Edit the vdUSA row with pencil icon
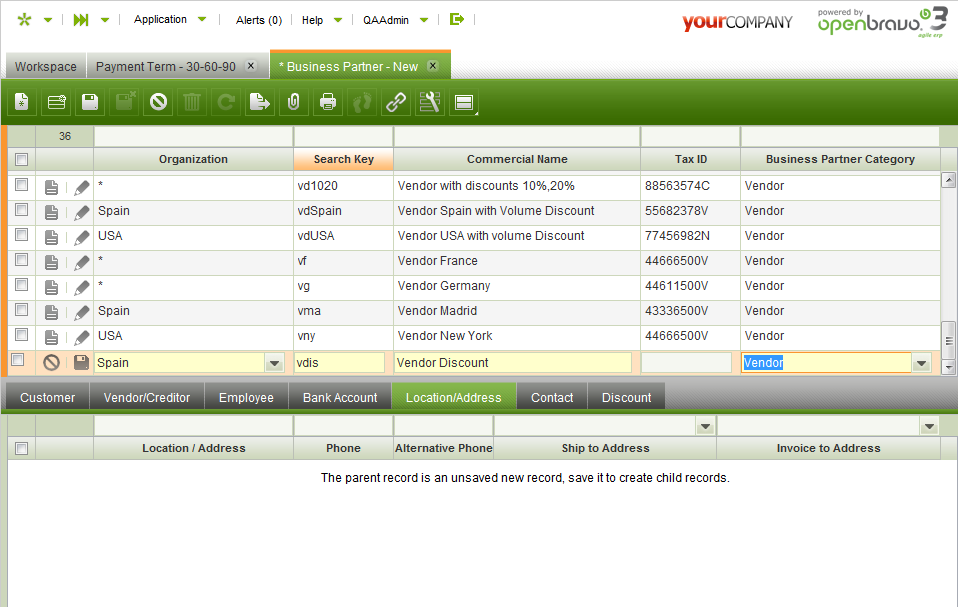This screenshot has height=607, width=958. tap(81, 238)
